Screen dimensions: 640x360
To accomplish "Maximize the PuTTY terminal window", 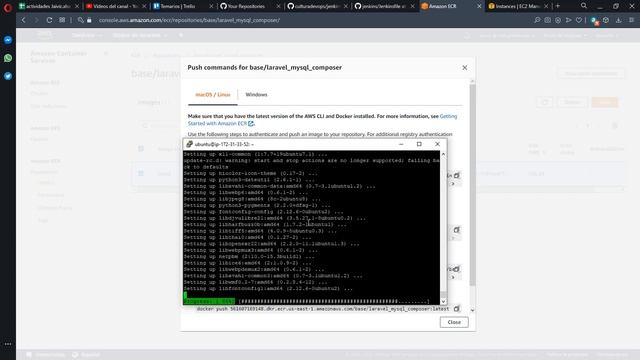I will tap(419, 144).
